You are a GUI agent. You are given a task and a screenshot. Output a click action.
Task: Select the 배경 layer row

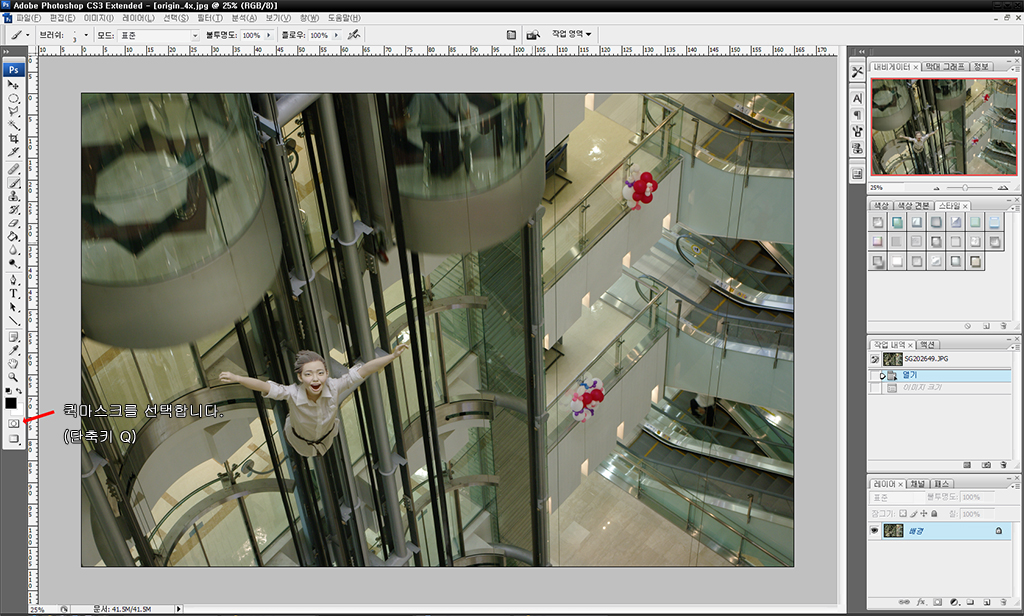[940, 531]
